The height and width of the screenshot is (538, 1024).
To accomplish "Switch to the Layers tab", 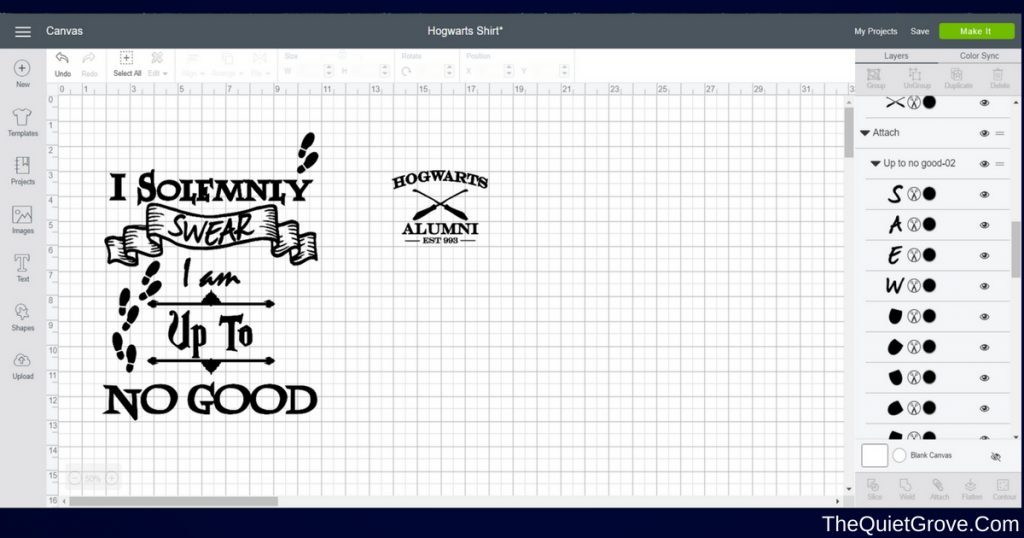I will click(896, 56).
